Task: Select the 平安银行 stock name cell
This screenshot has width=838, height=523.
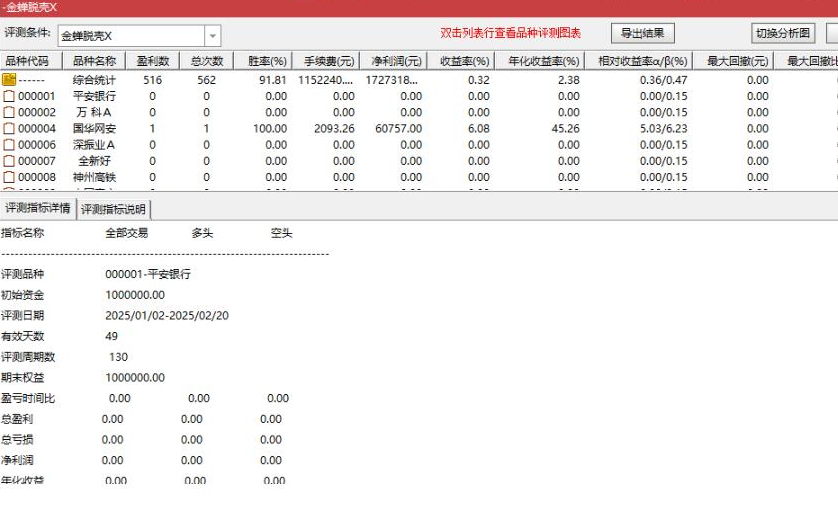Action: [94, 97]
